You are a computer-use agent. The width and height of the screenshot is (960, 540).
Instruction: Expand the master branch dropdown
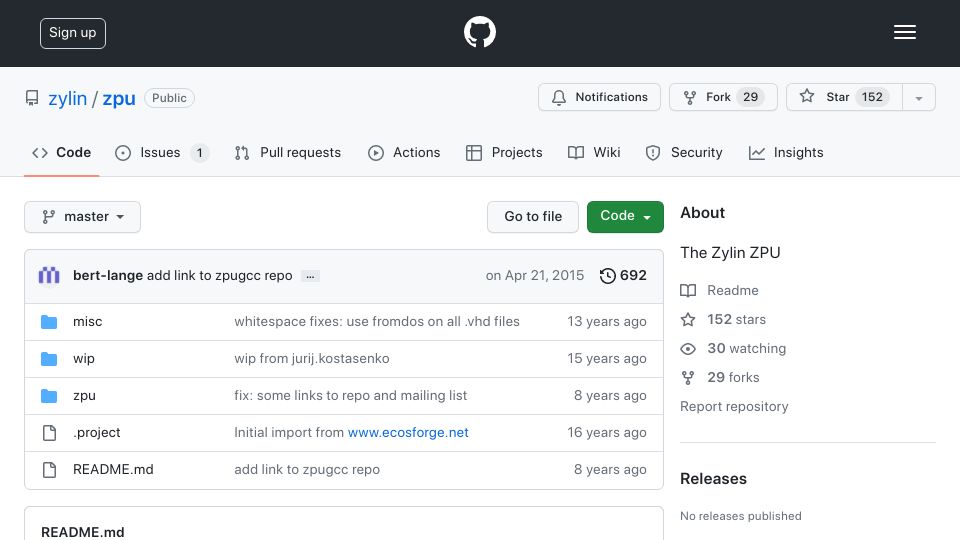[x=83, y=217]
